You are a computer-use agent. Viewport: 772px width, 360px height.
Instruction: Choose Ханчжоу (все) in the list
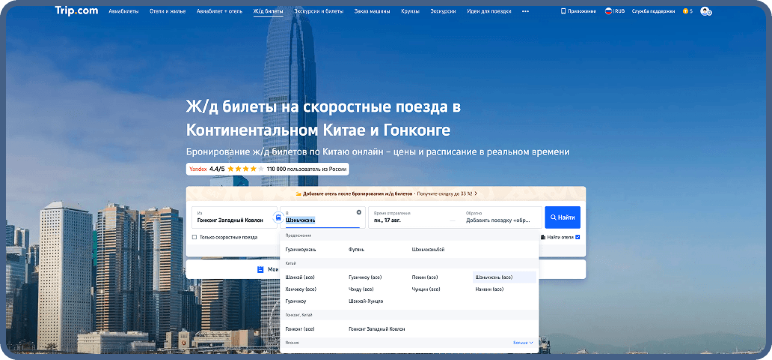[x=301, y=289]
